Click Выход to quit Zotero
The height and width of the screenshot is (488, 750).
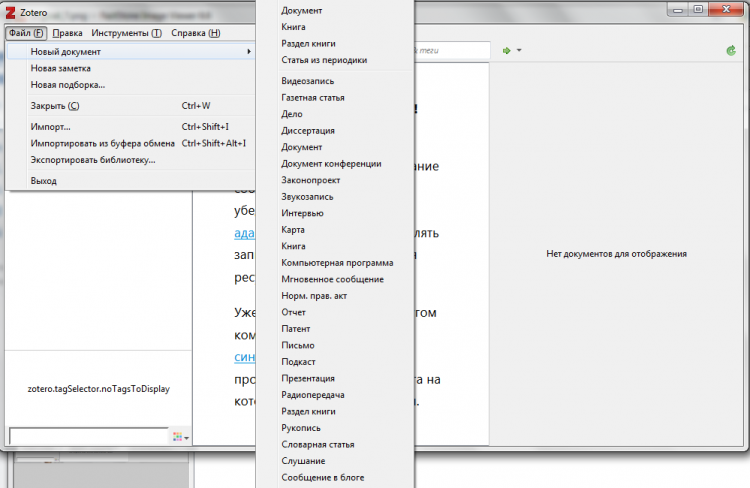point(44,181)
